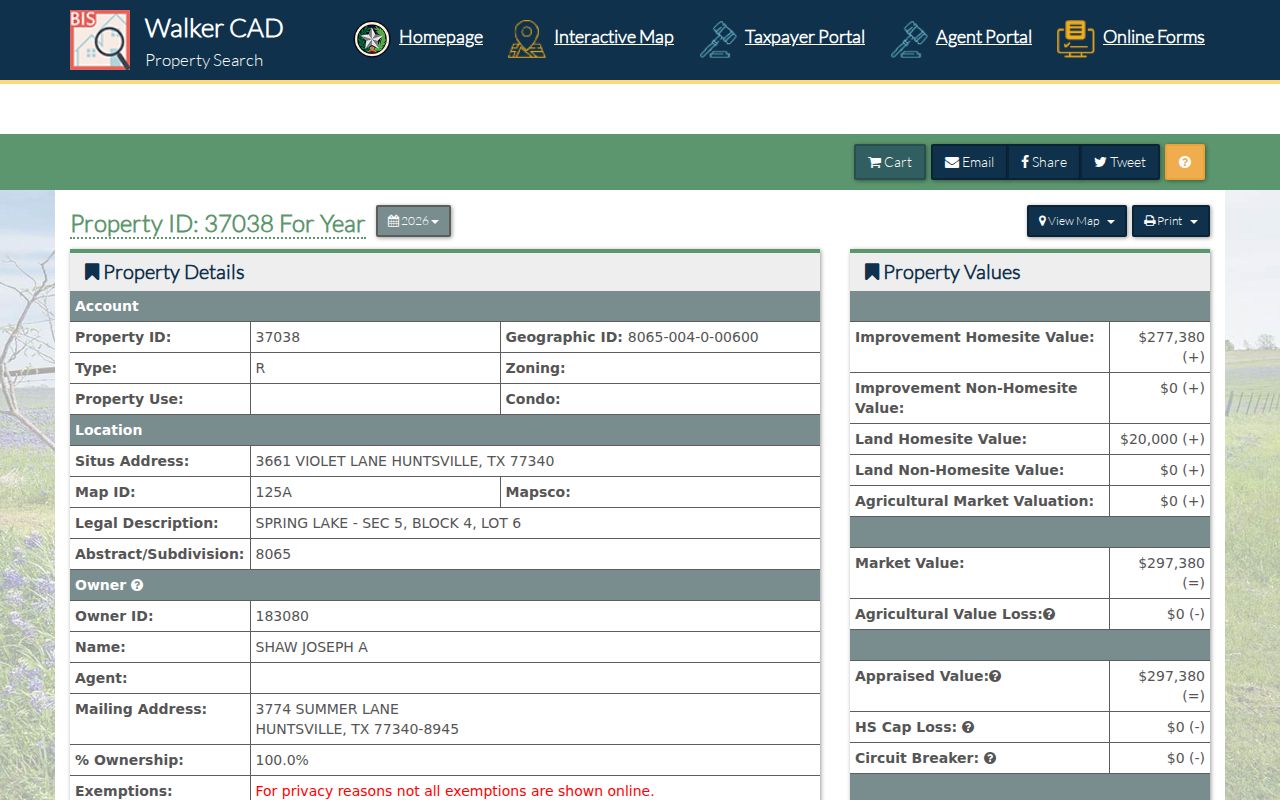Click the red exemptions privacy notice
Viewport: 1280px width, 800px height.
455,791
